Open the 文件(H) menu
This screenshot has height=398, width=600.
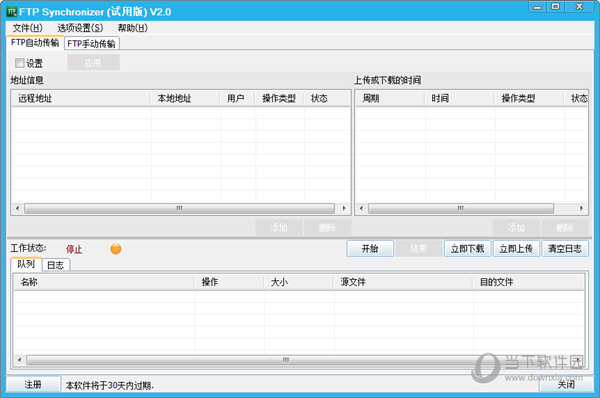28,28
